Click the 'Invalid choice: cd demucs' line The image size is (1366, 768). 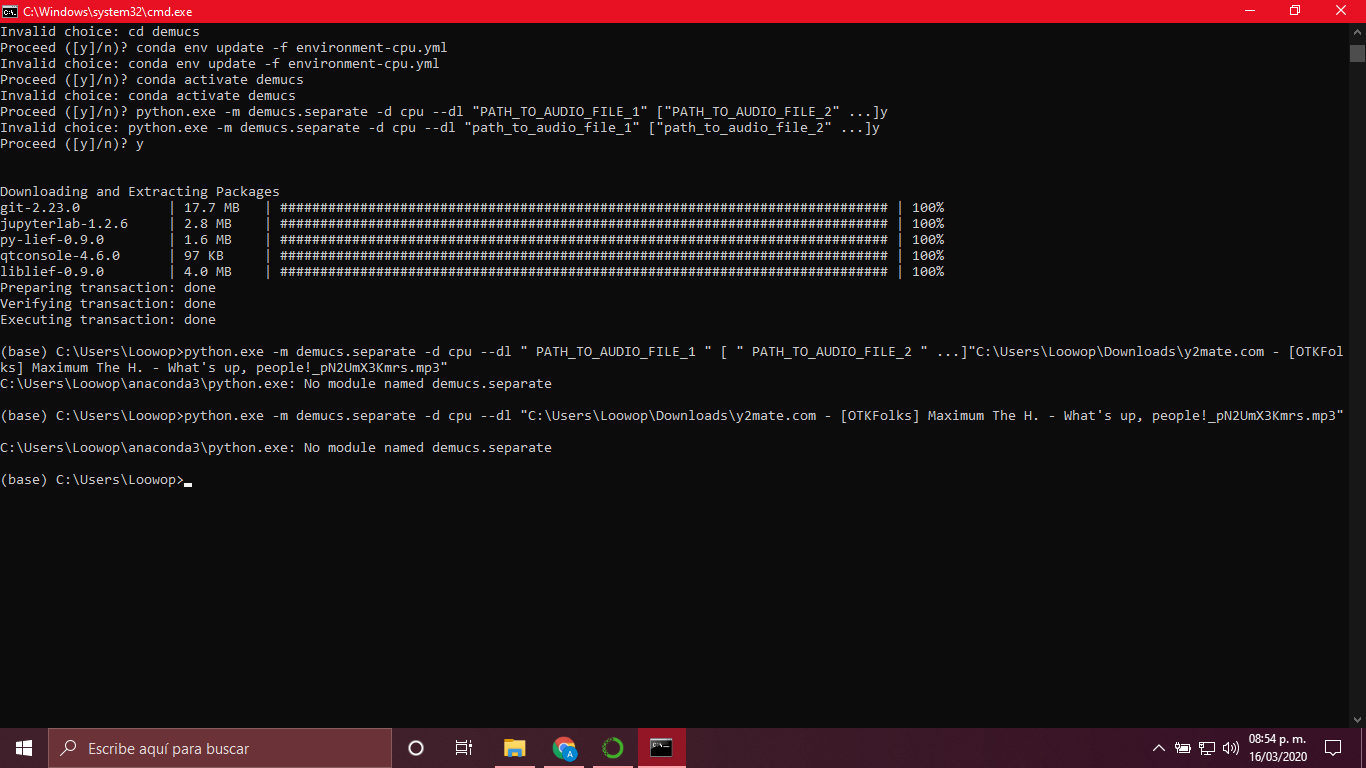(x=100, y=32)
